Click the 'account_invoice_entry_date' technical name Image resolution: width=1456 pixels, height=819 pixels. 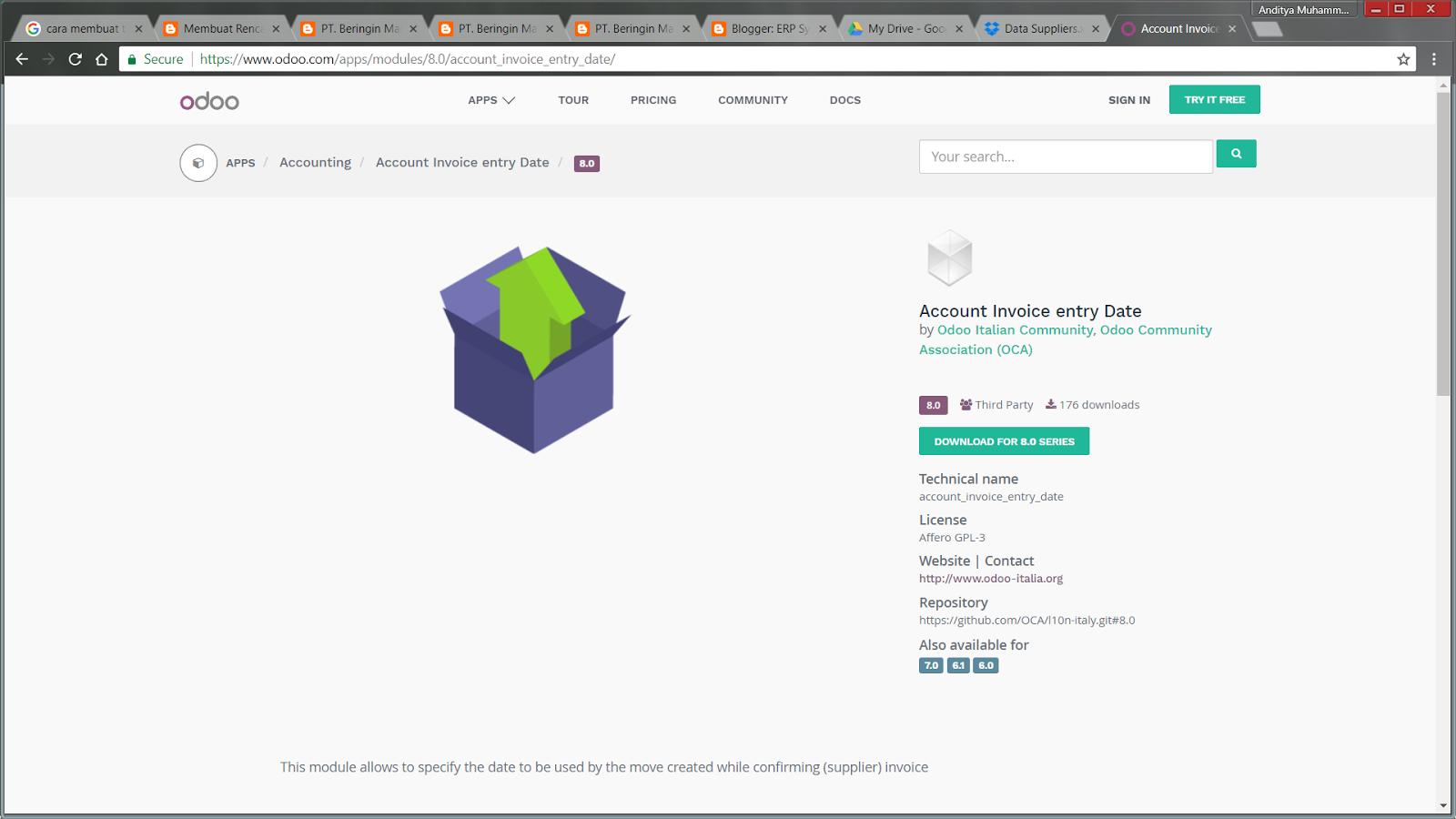[991, 497]
